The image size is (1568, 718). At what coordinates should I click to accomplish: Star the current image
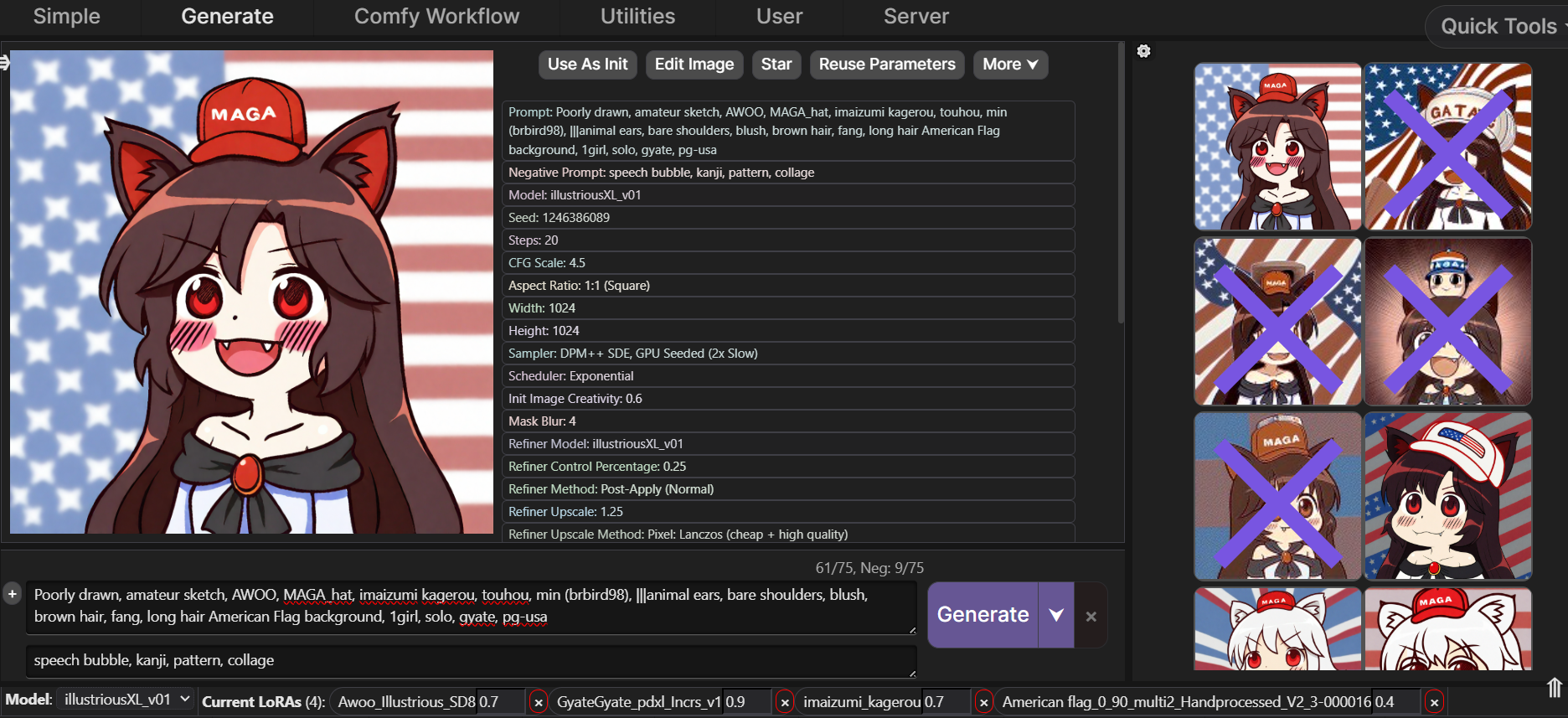click(x=776, y=65)
